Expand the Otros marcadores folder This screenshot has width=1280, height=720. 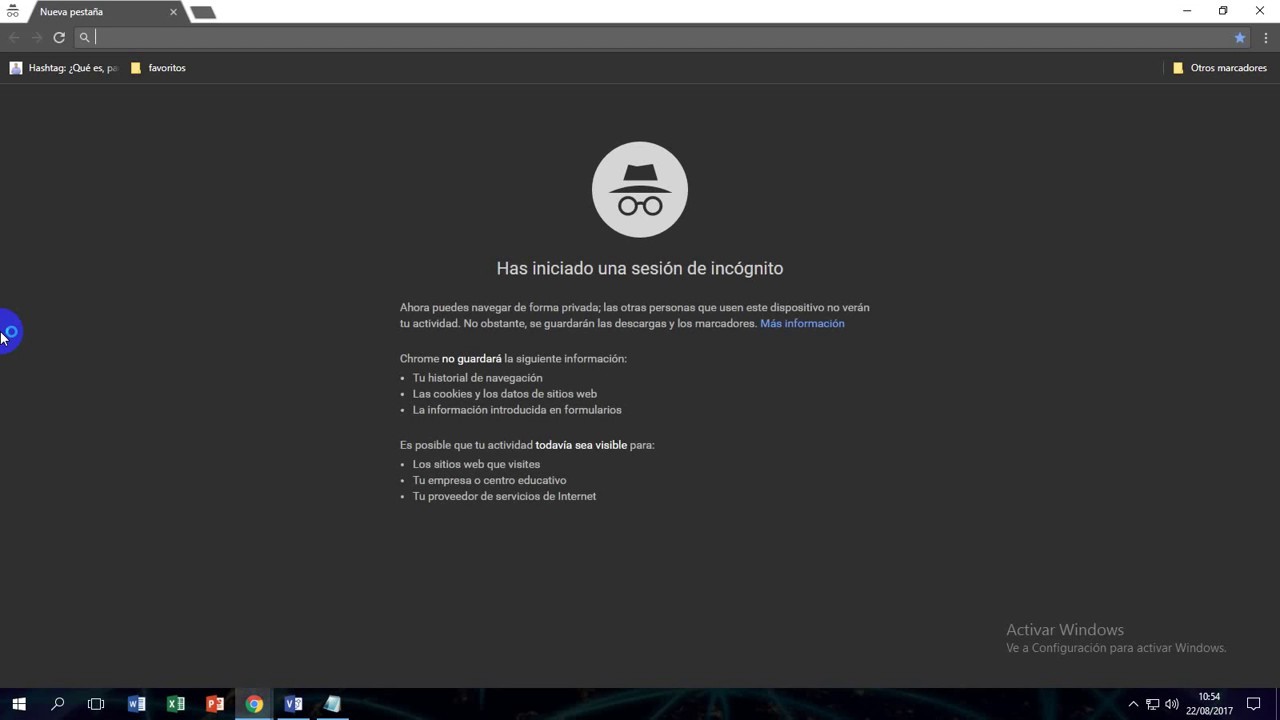tap(1219, 68)
